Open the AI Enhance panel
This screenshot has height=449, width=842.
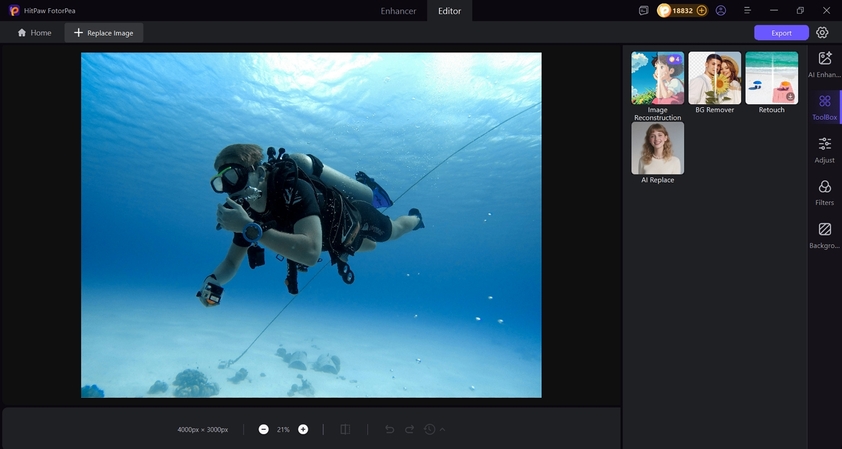click(824, 64)
